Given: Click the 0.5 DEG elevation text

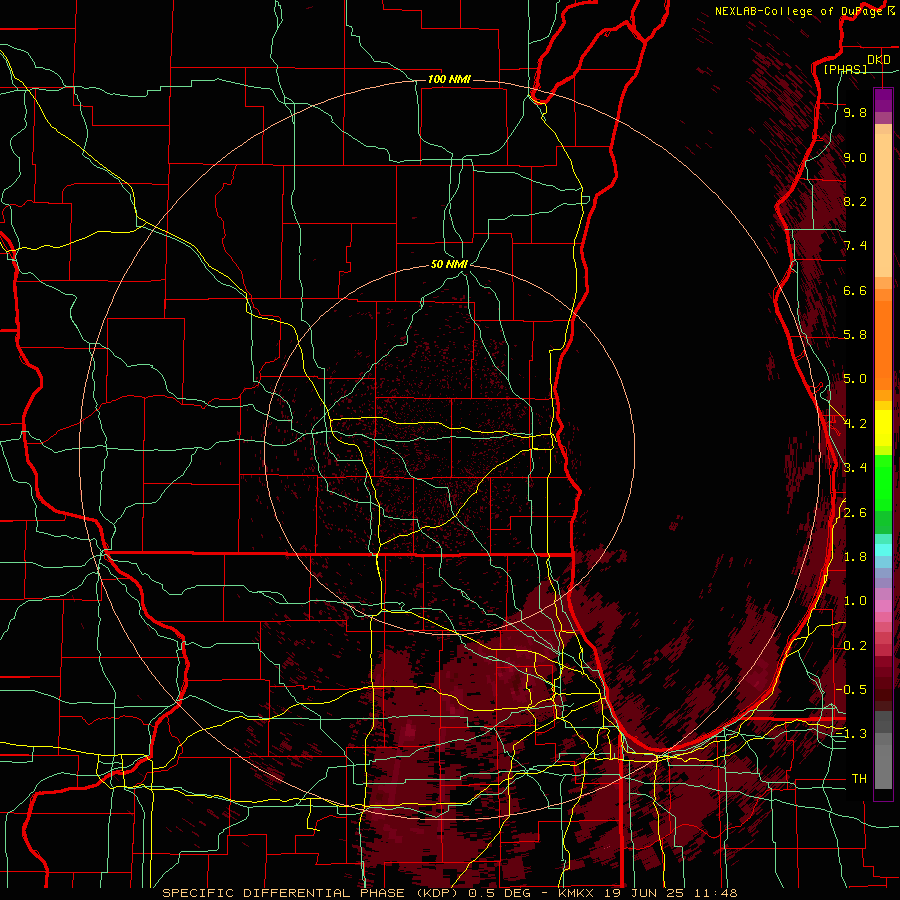Looking at the screenshot, I should 501,893.
